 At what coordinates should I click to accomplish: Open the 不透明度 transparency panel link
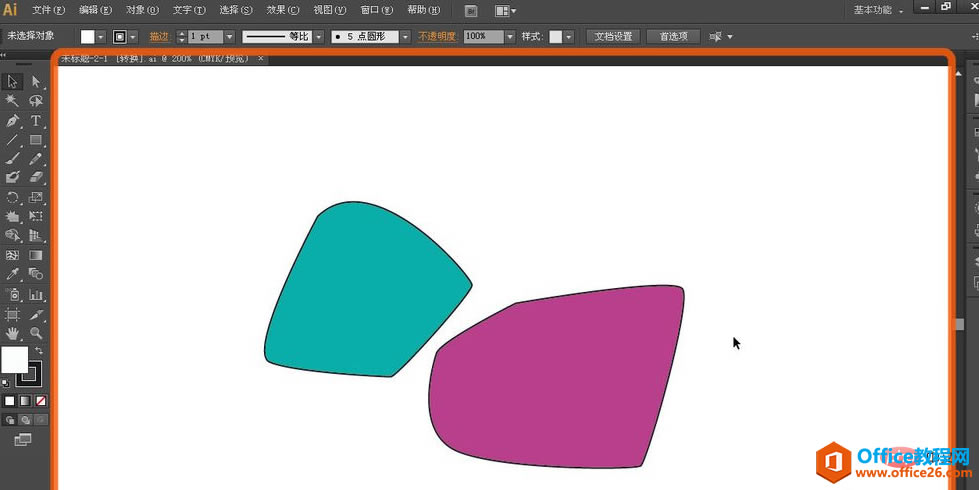coord(438,37)
